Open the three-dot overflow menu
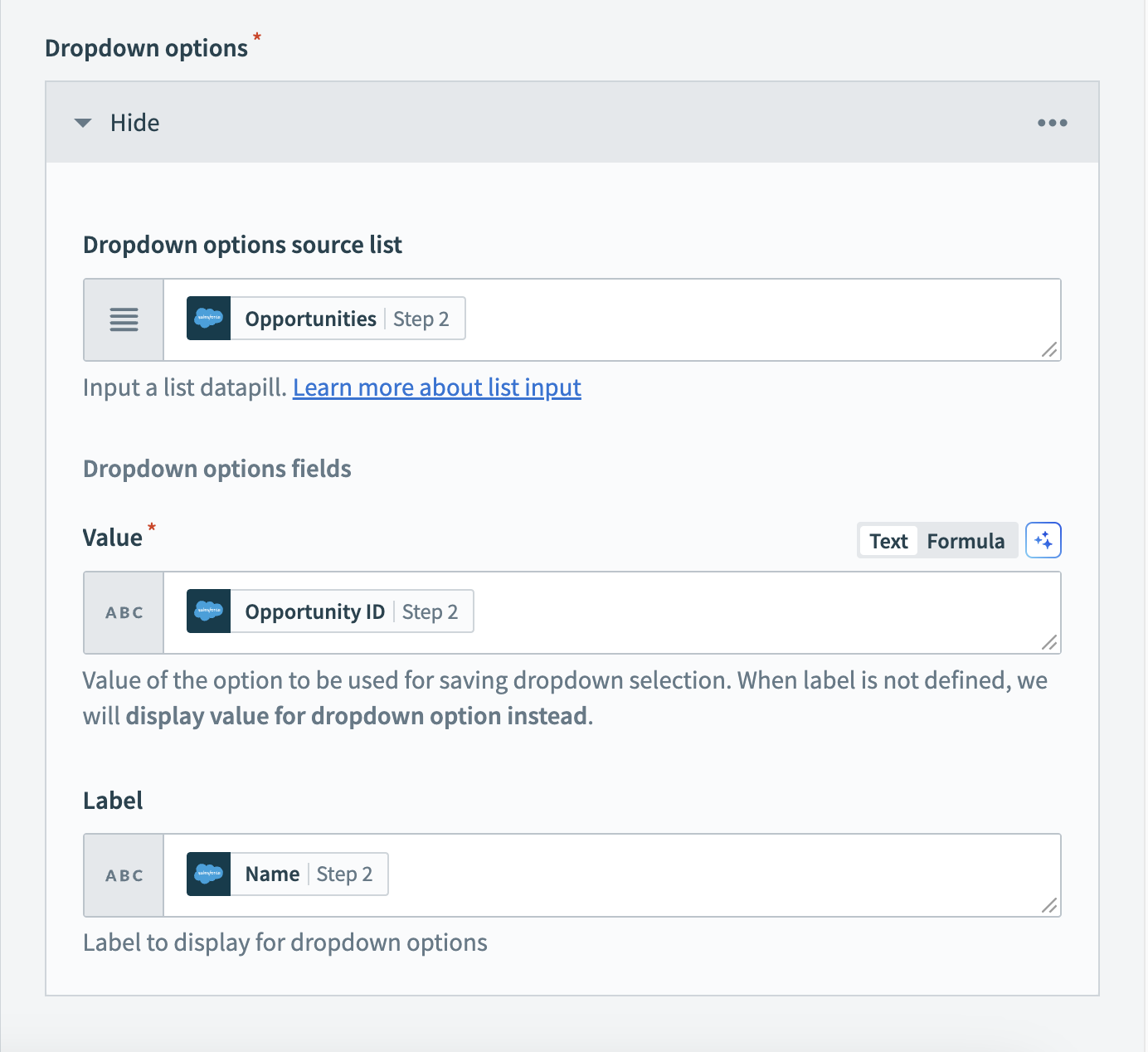The width and height of the screenshot is (1148, 1052). (x=1052, y=122)
